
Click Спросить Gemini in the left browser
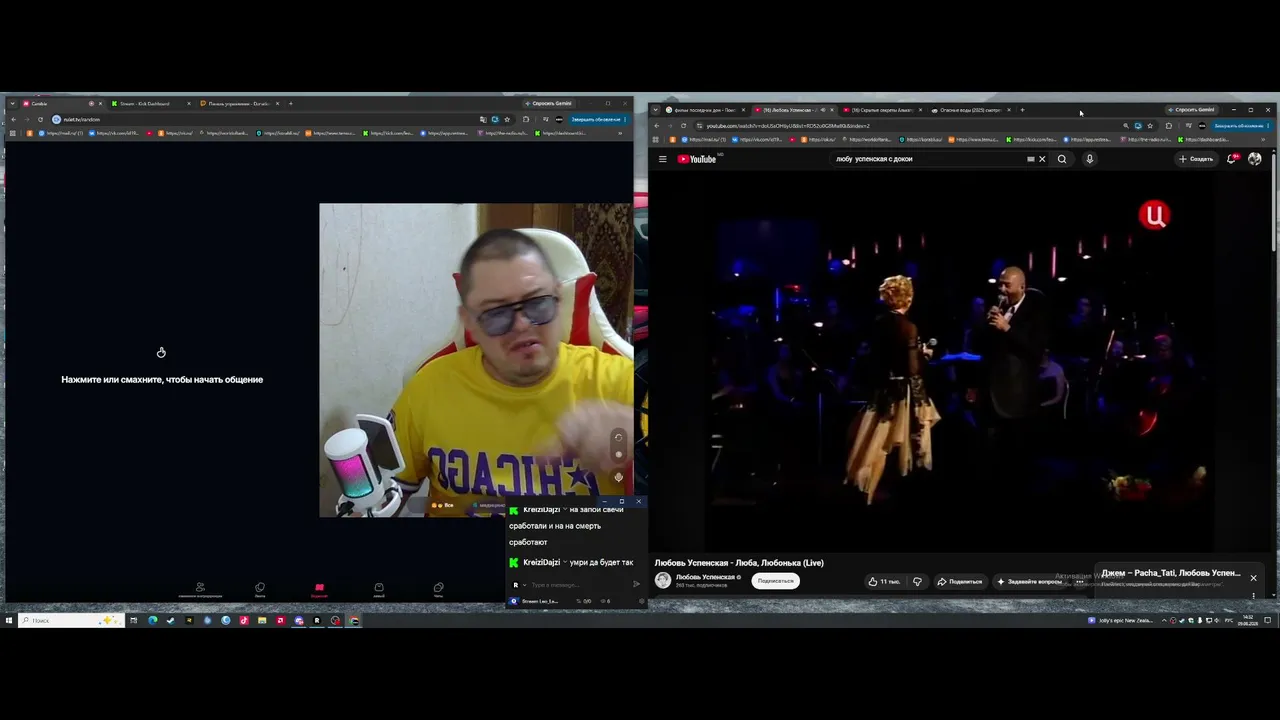549,104
